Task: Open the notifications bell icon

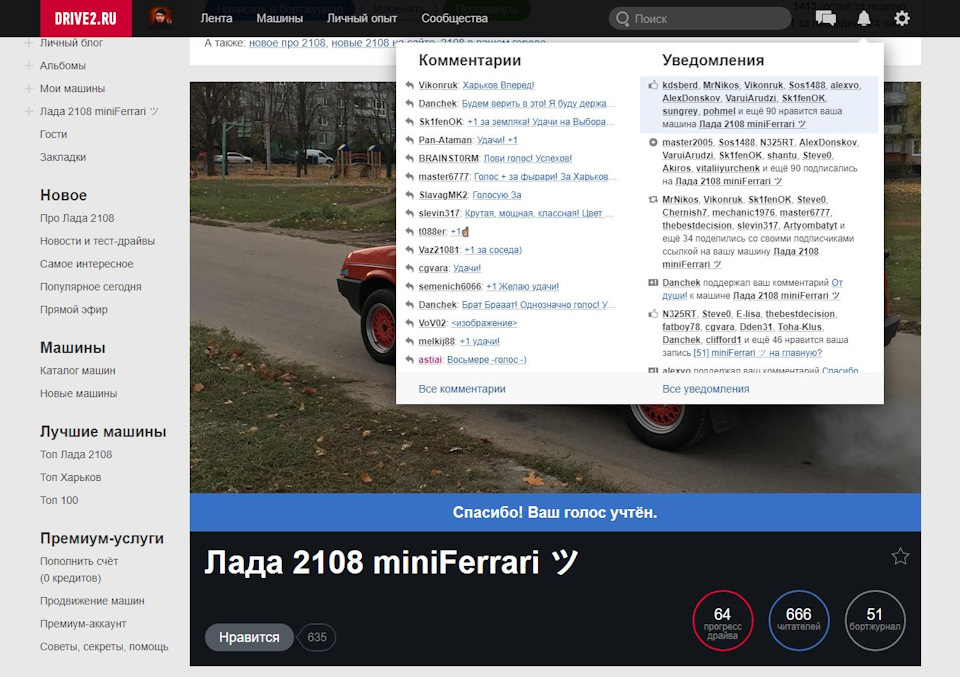Action: 864,18
